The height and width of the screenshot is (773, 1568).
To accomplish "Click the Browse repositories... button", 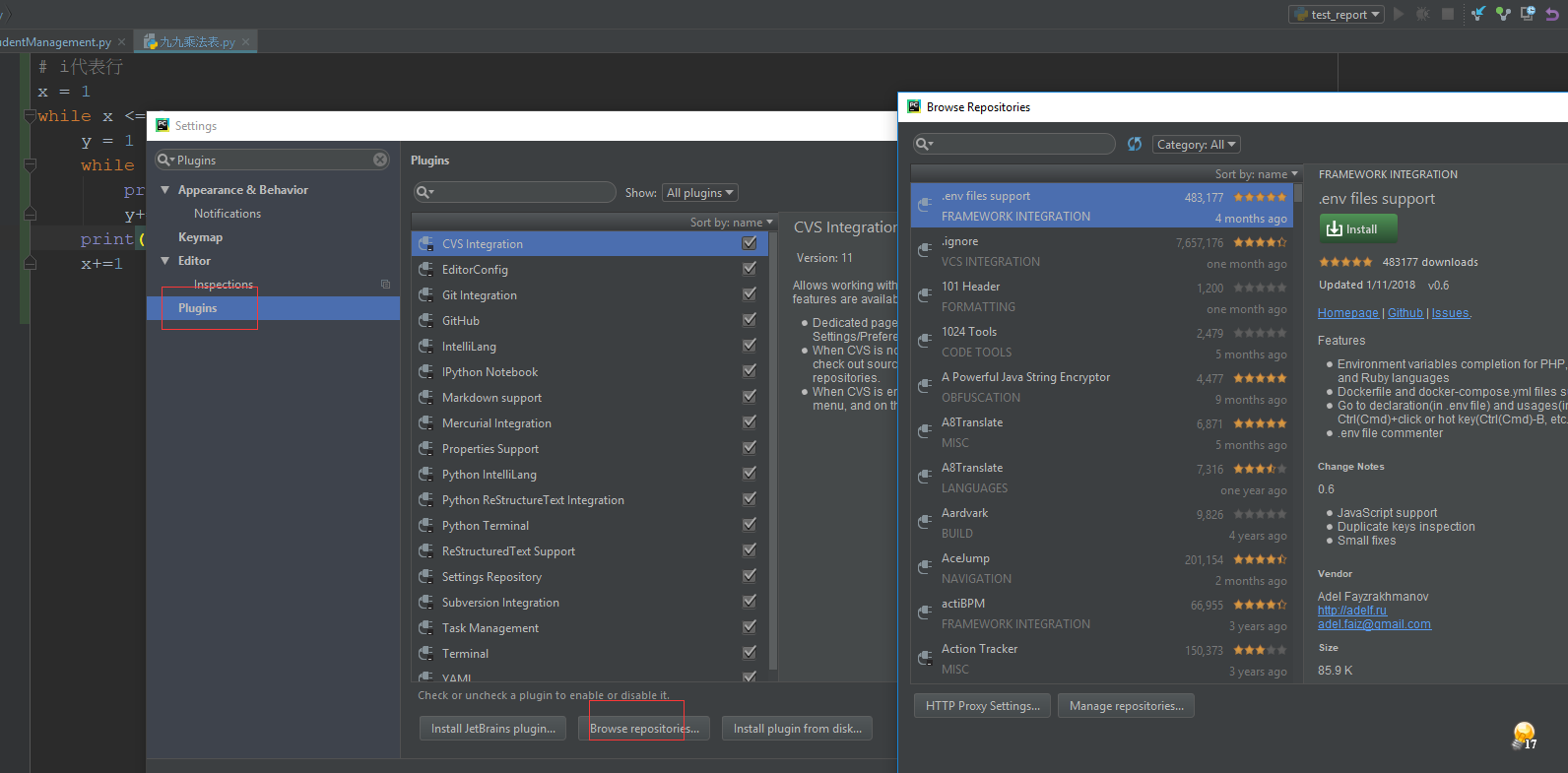I will coord(644,729).
